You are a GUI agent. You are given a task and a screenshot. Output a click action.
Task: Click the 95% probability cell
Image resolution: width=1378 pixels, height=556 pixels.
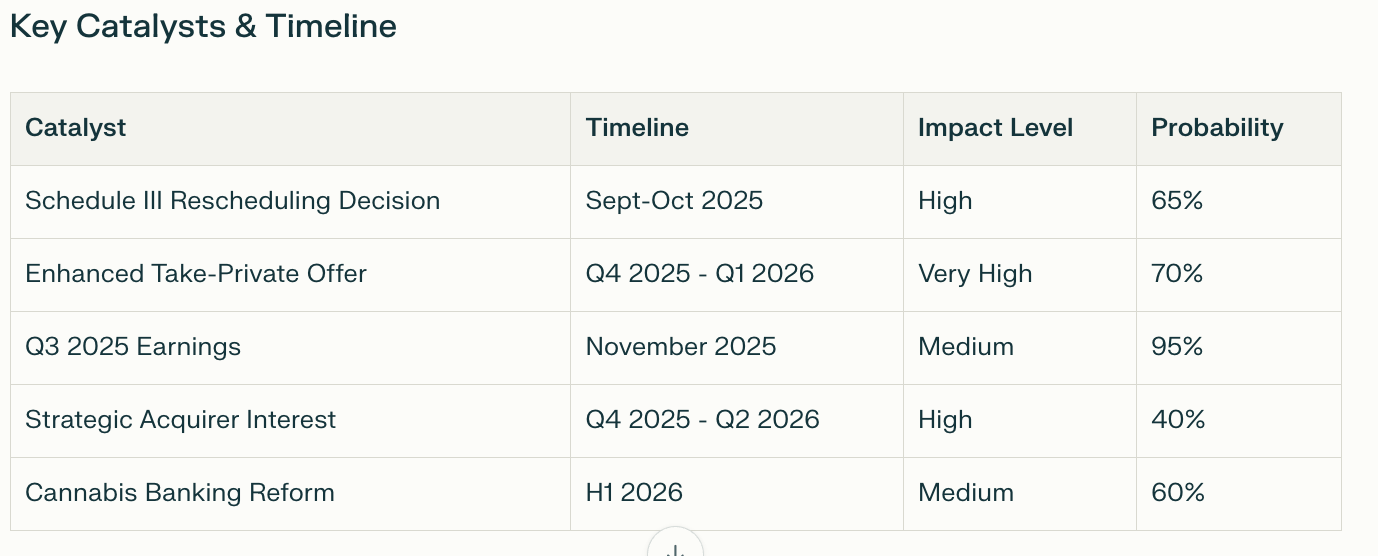(1177, 347)
